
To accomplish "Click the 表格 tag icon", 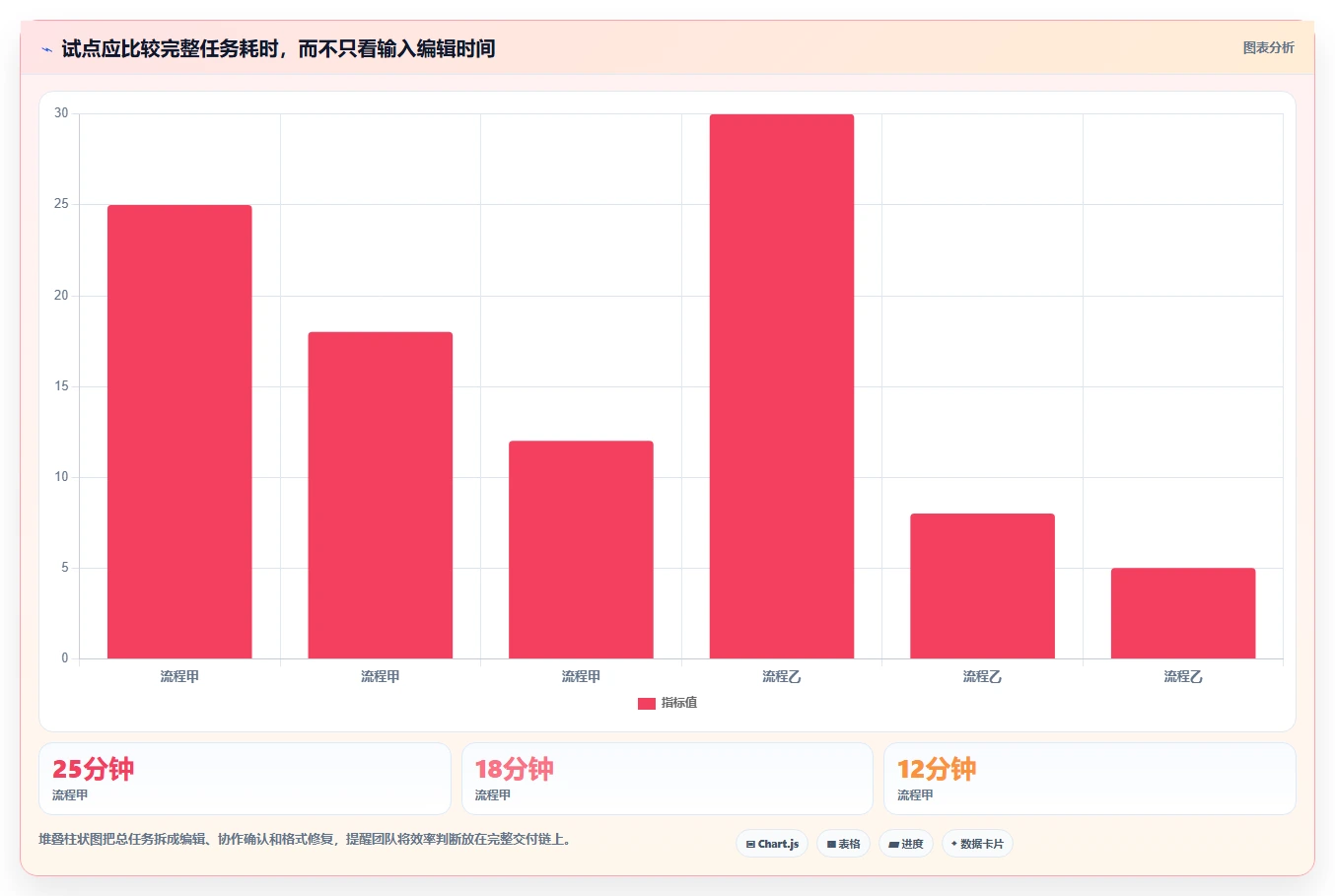I will (x=831, y=845).
